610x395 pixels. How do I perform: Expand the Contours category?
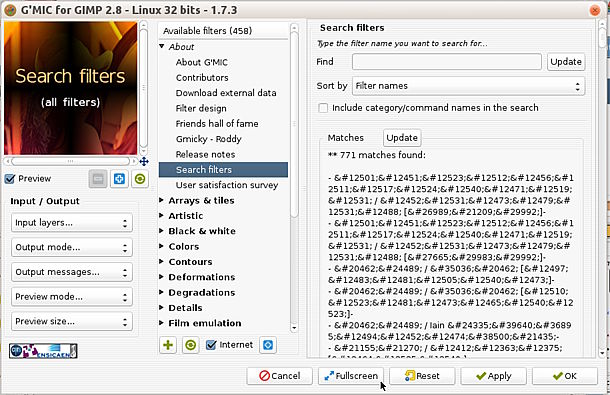coord(161,261)
